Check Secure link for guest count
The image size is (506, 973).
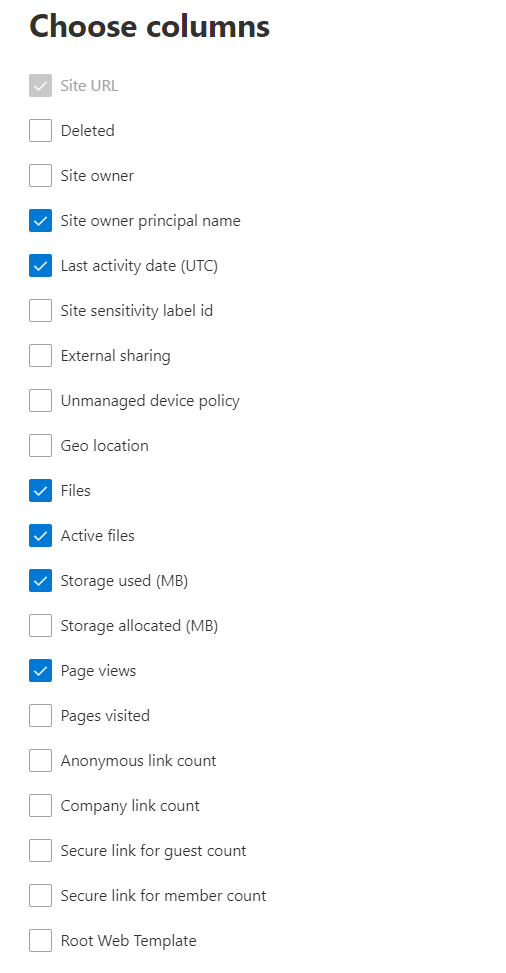click(x=40, y=850)
